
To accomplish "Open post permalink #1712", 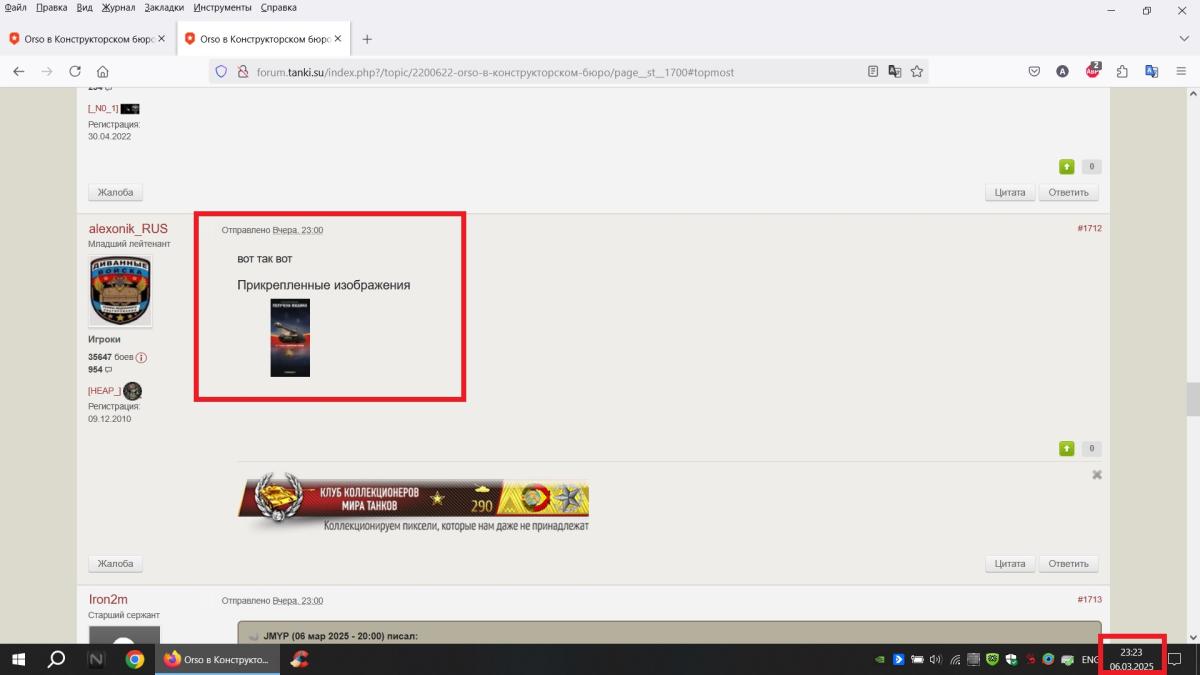I will [x=1089, y=228].
